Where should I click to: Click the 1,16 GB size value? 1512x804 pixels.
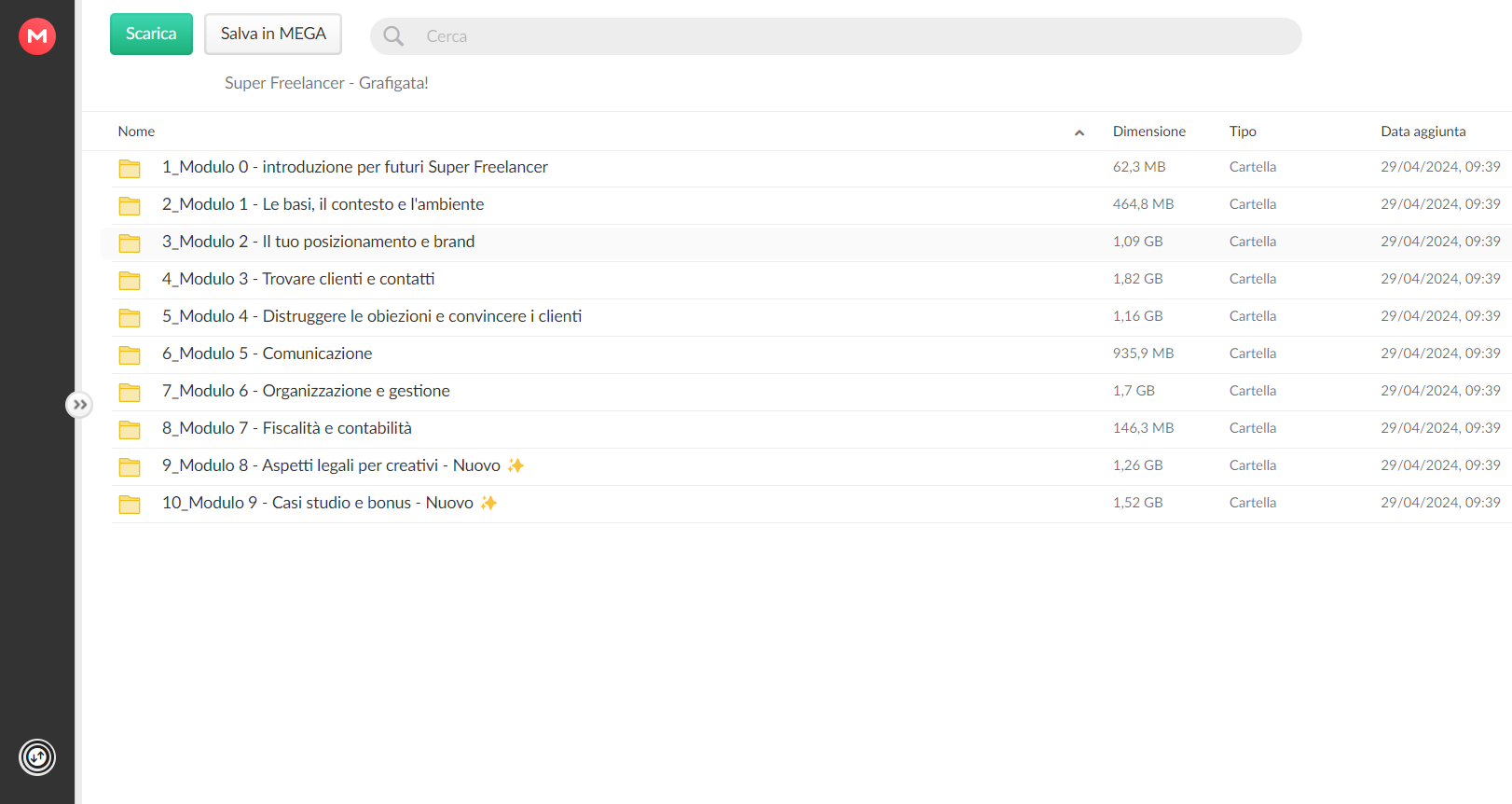click(x=1138, y=316)
